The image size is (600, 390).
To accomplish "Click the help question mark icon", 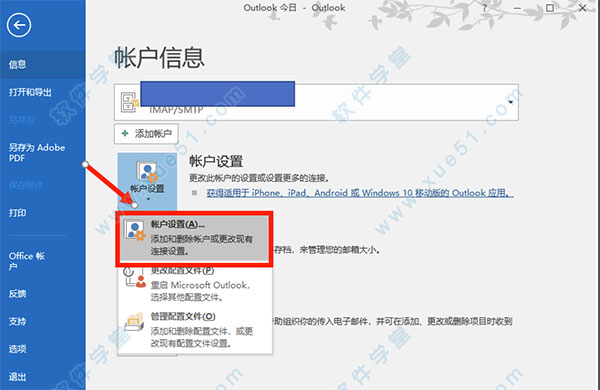I will pos(484,8).
